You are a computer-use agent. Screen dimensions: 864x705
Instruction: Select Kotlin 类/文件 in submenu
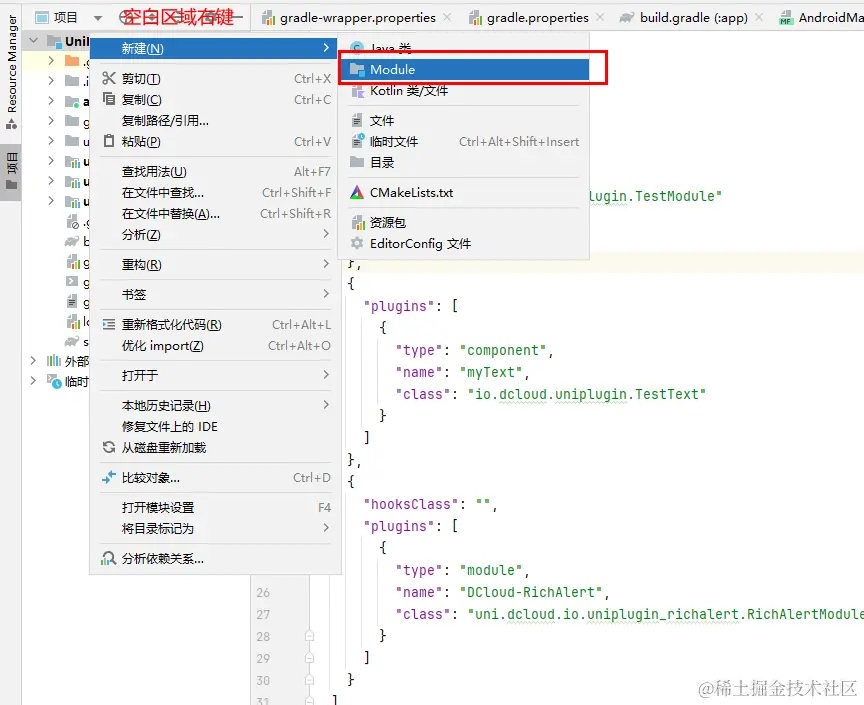[x=463, y=91]
